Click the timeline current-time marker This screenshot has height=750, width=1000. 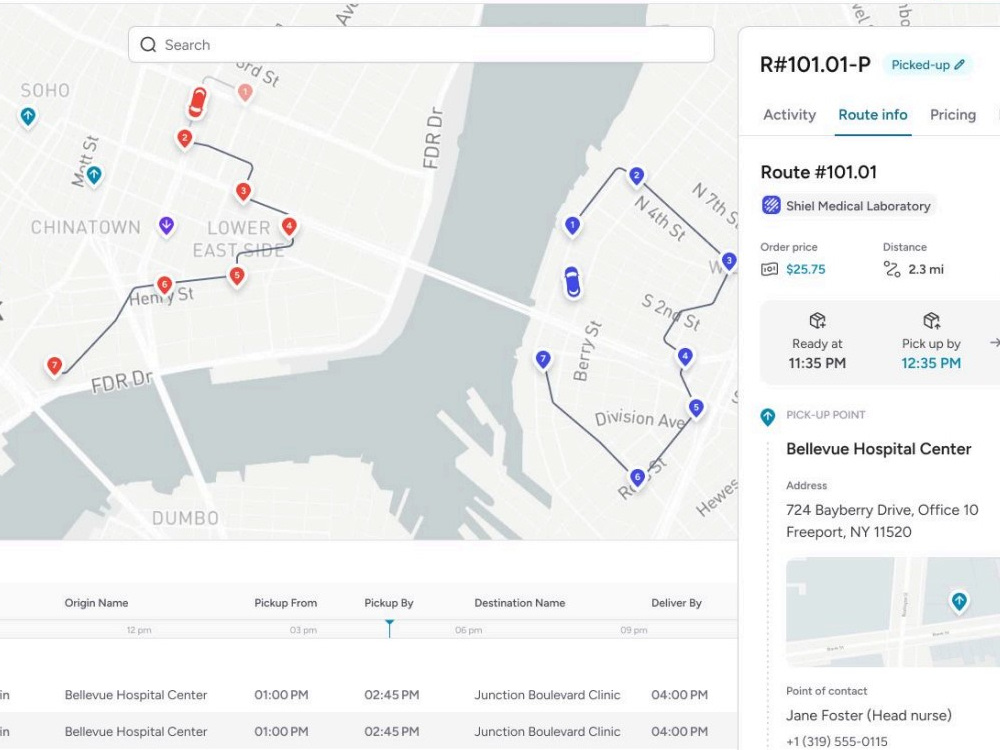389,628
